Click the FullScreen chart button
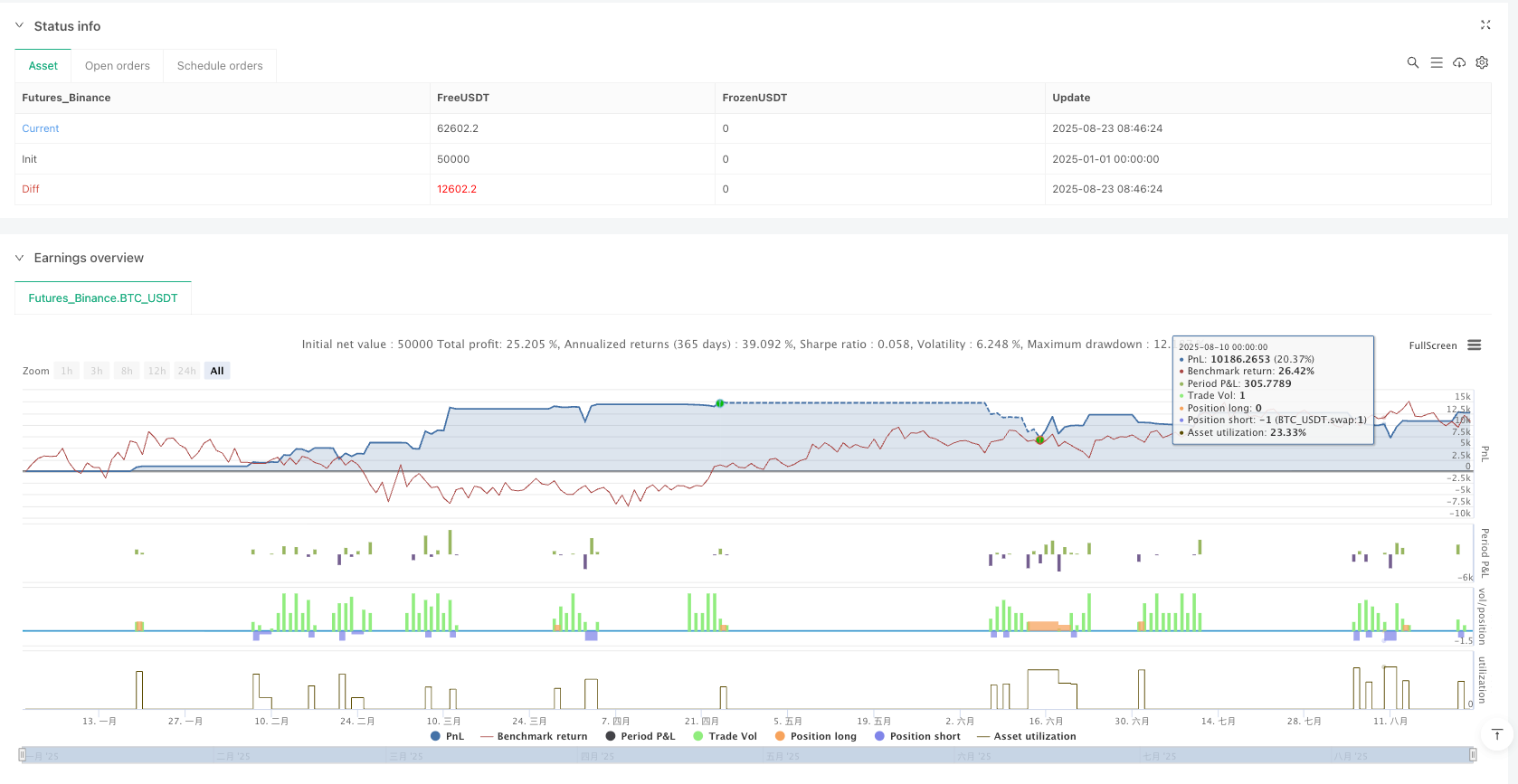1518x784 pixels. click(1432, 345)
